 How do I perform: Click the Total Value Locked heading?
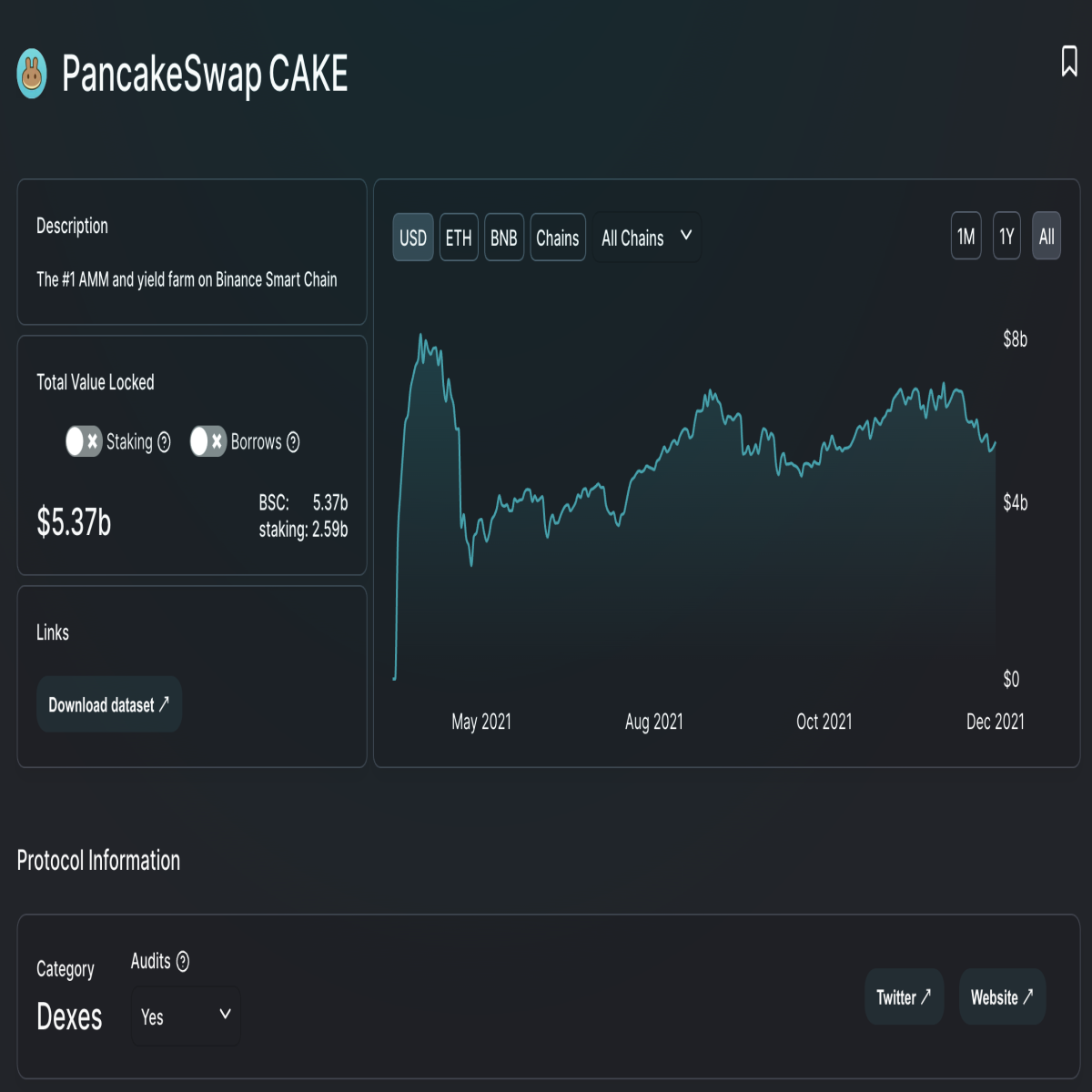coord(96,382)
